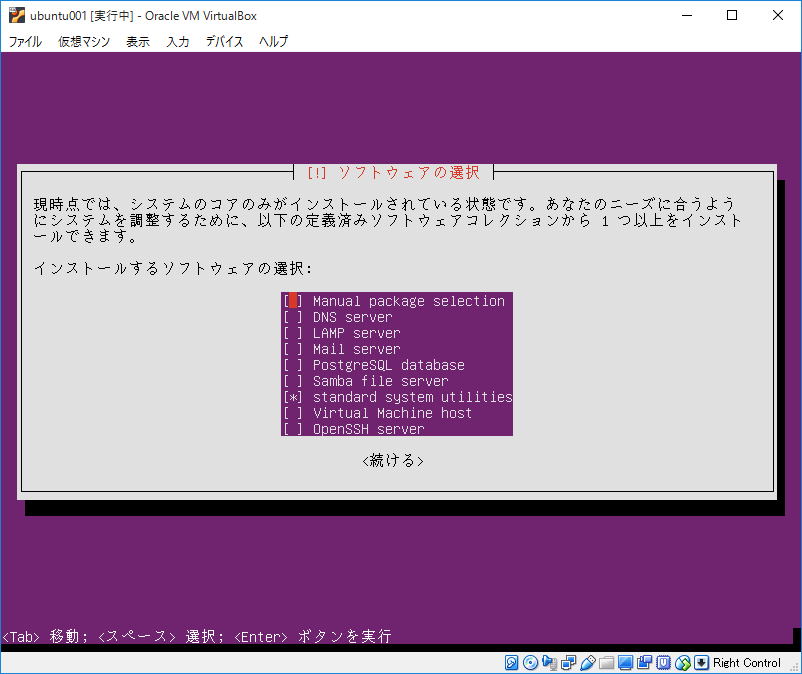
Task: Open the 表示 menu
Action: [x=138, y=41]
